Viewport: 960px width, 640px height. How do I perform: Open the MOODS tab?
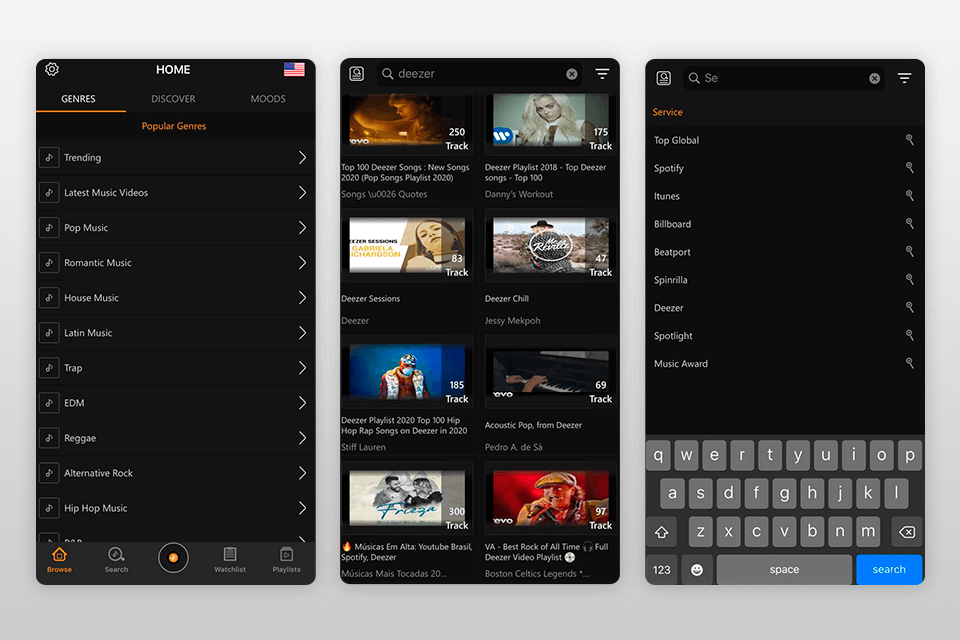pyautogui.click(x=268, y=98)
